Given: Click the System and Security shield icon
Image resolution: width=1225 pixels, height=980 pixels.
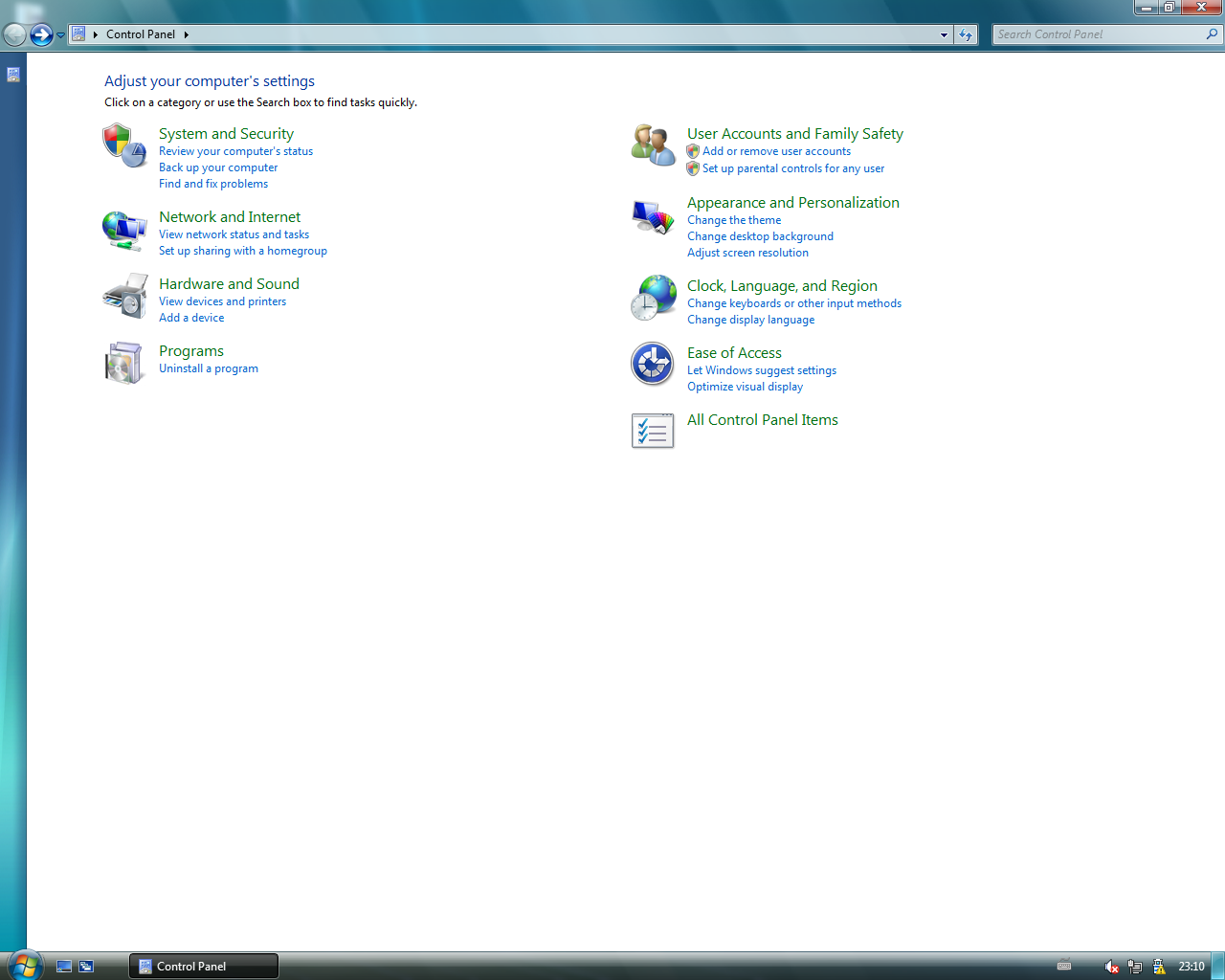Looking at the screenshot, I should coord(124,145).
